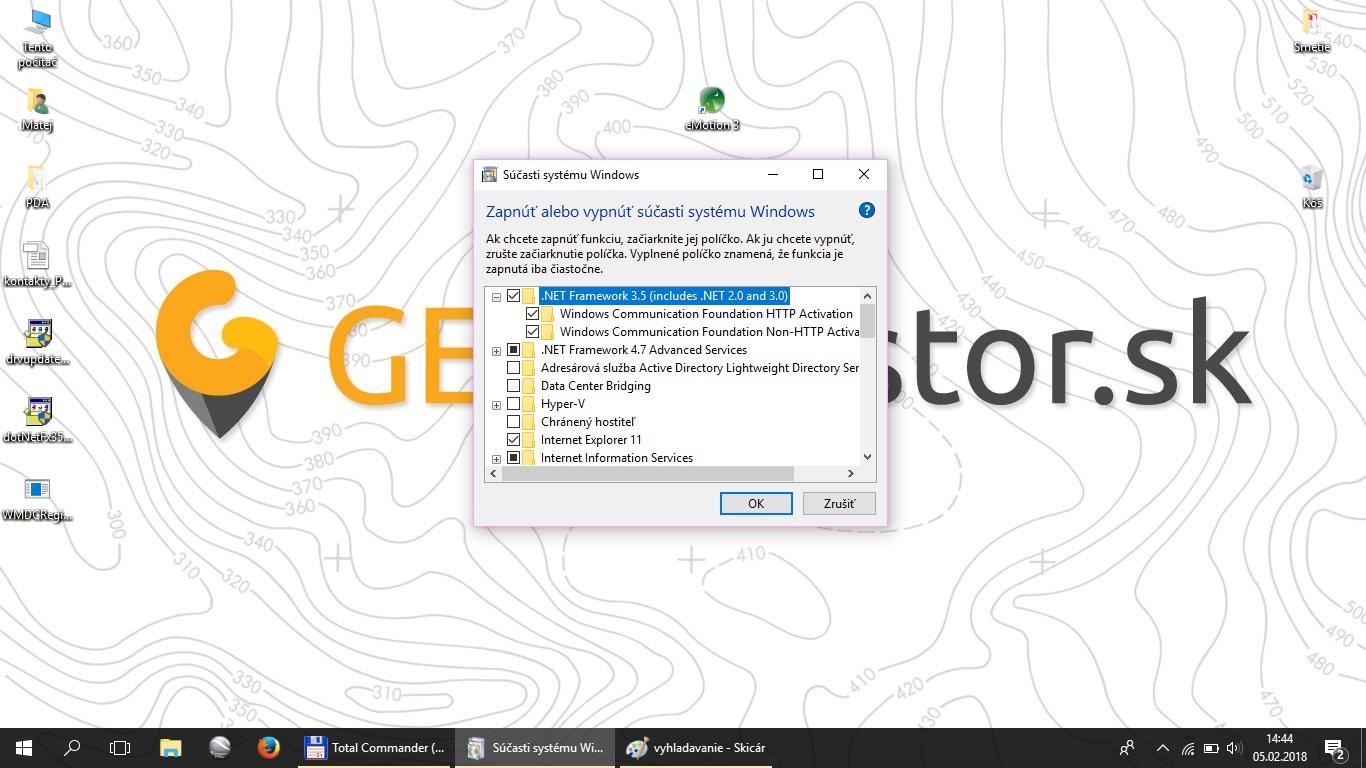The image size is (1366, 768).
Task: Click the vertical scrollbar thumb
Action: [867, 321]
